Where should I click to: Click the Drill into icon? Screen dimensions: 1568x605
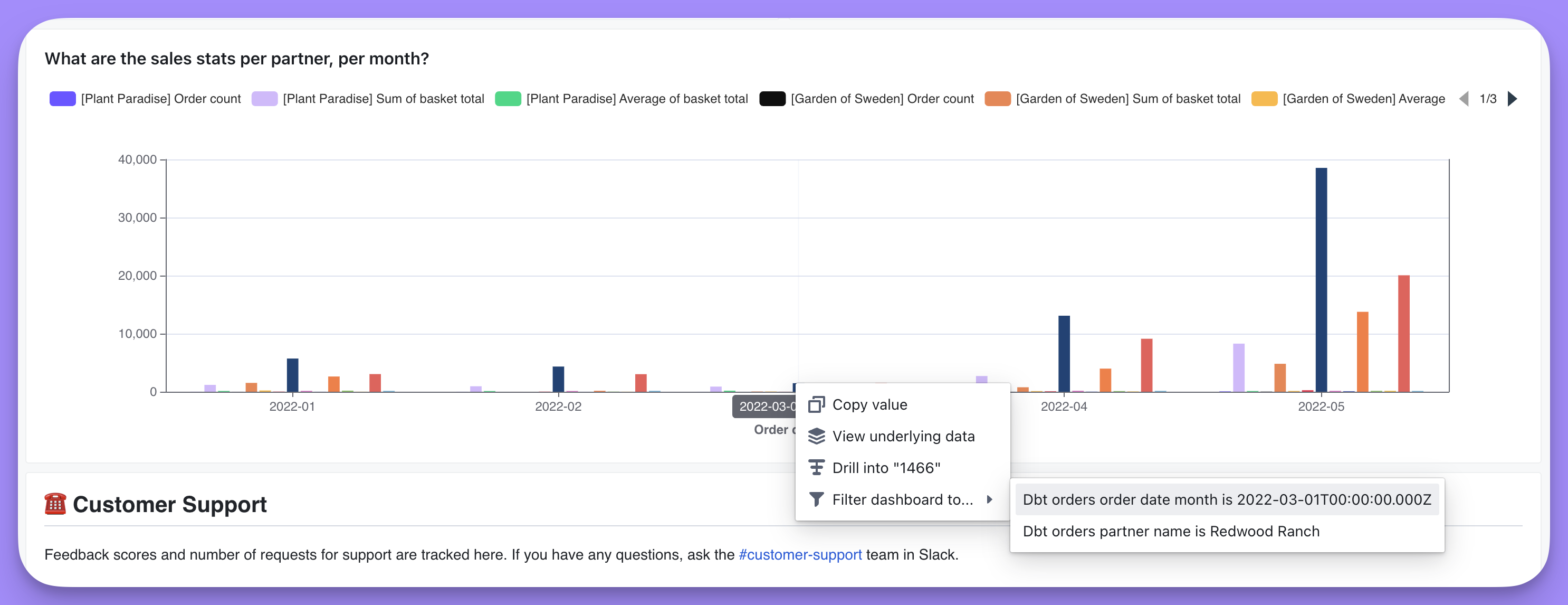816,468
